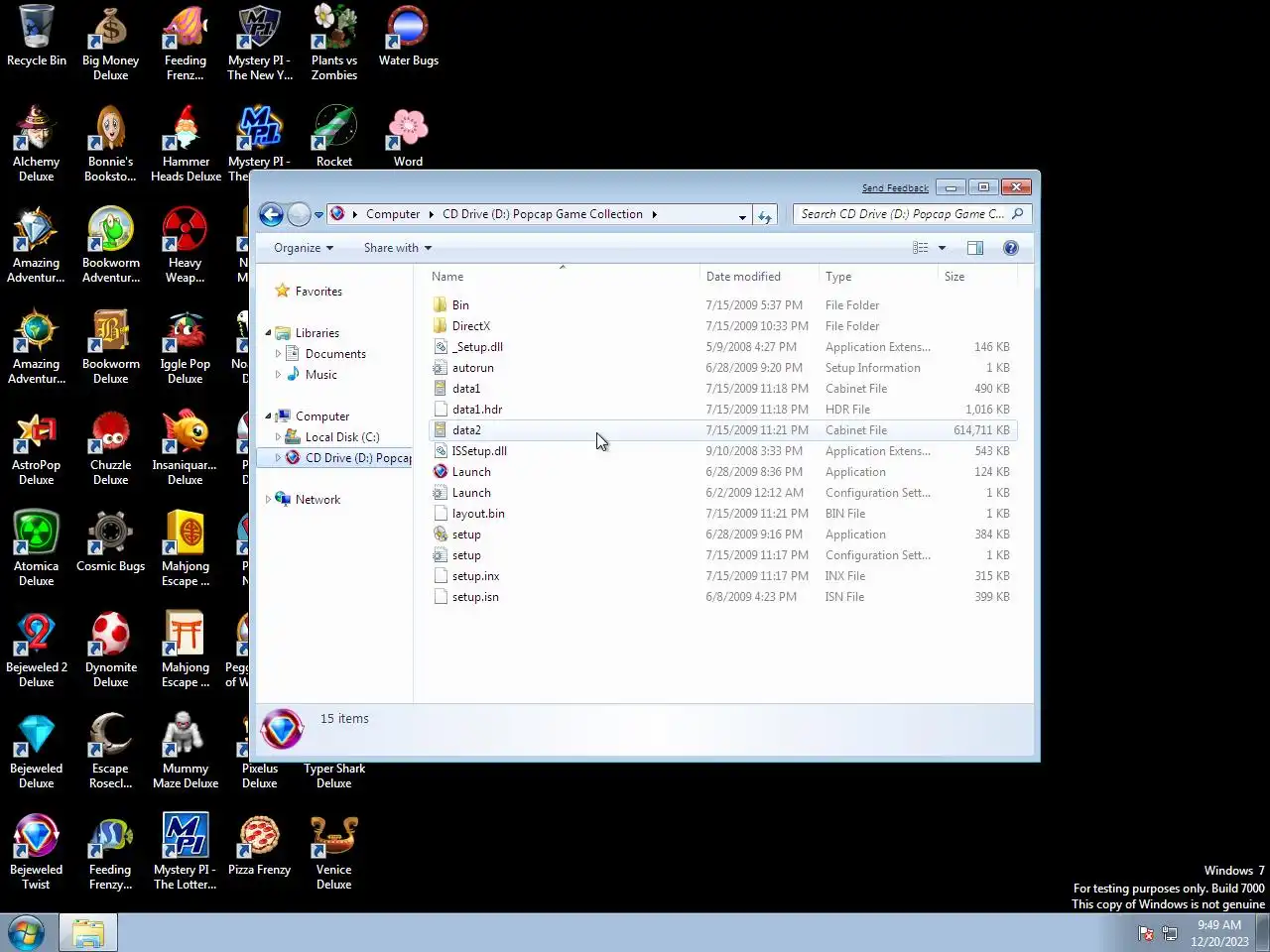Image resolution: width=1270 pixels, height=952 pixels.
Task: Open Explorer help question mark
Action: tap(1011, 248)
